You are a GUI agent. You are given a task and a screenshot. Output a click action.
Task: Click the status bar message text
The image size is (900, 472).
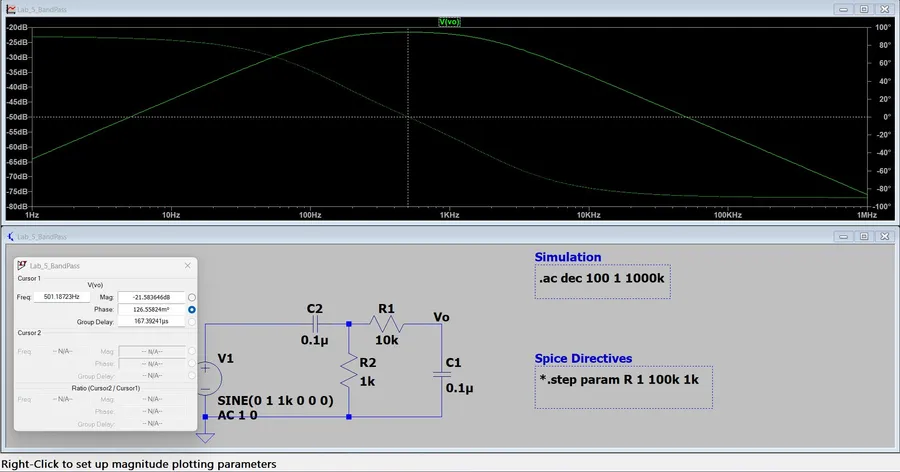pyautogui.click(x=139, y=464)
